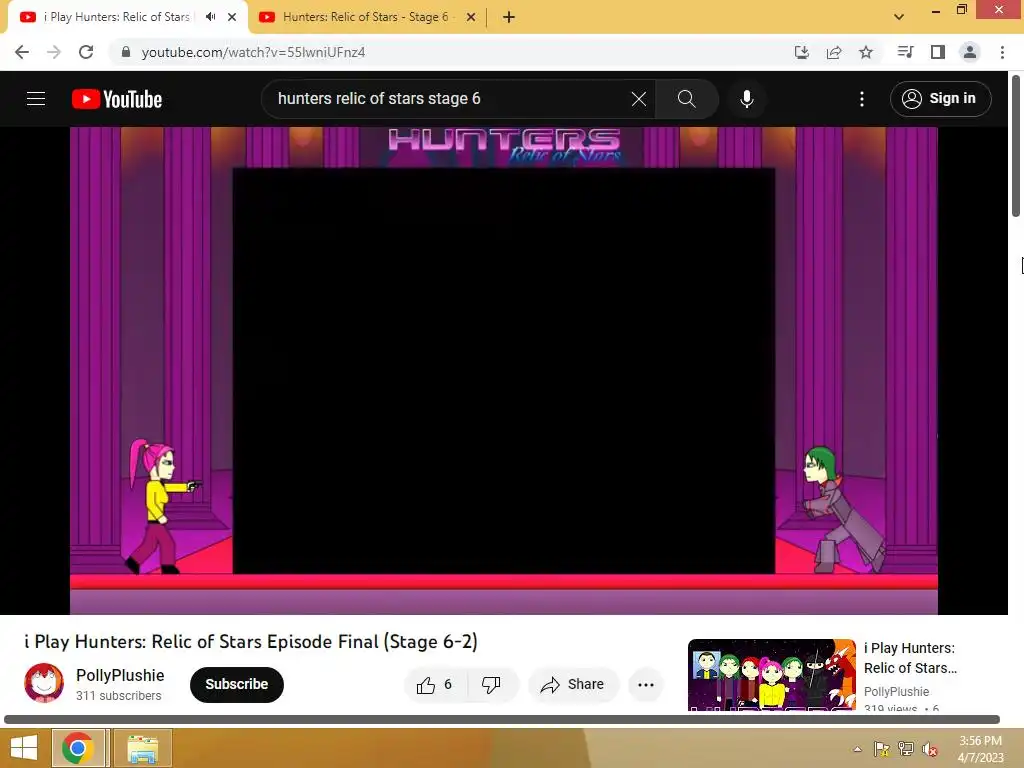Open a new tab with plus
Screen dimensions: 1024x768
click(x=509, y=17)
